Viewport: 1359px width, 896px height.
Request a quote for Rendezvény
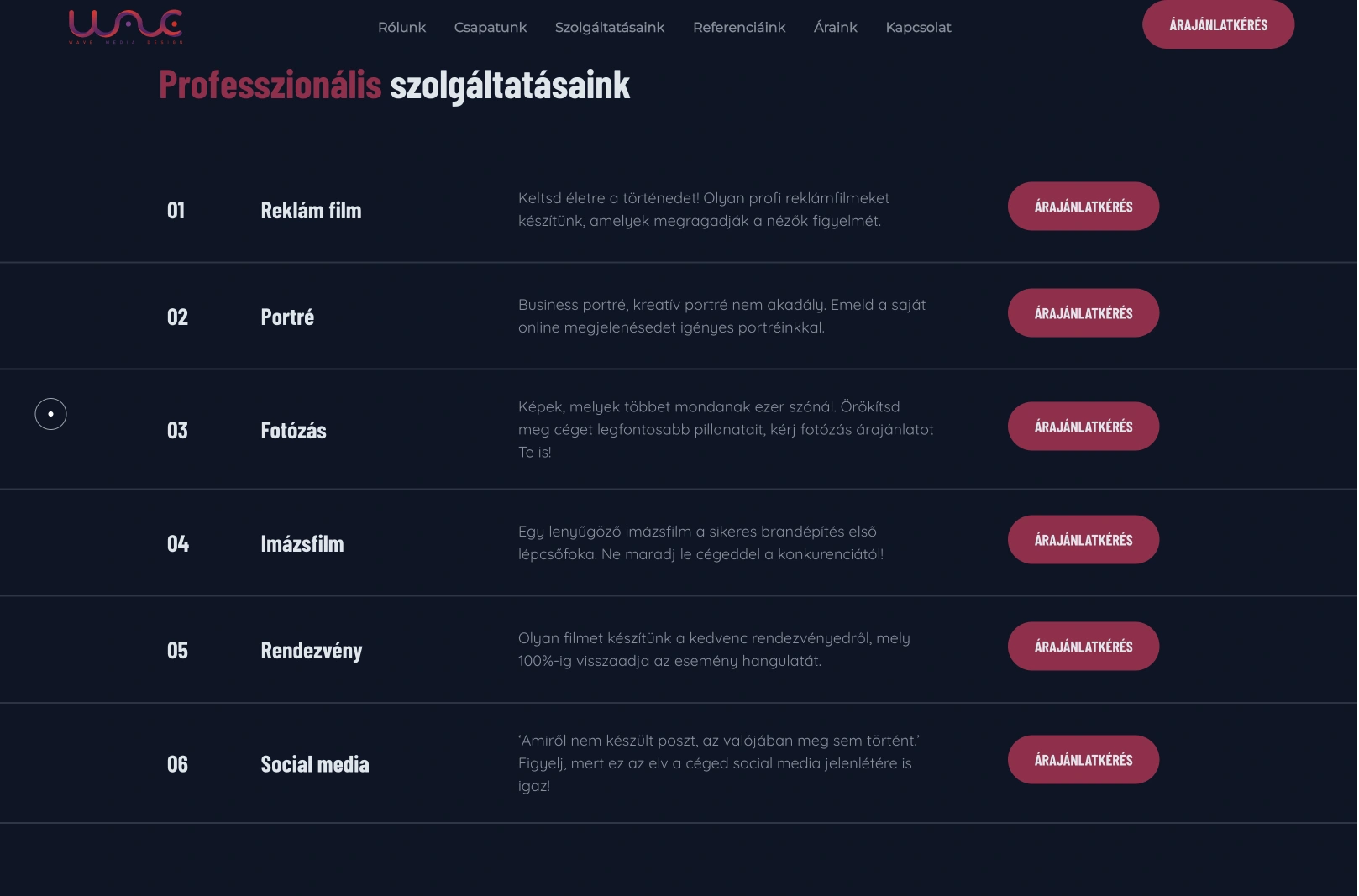1084,647
